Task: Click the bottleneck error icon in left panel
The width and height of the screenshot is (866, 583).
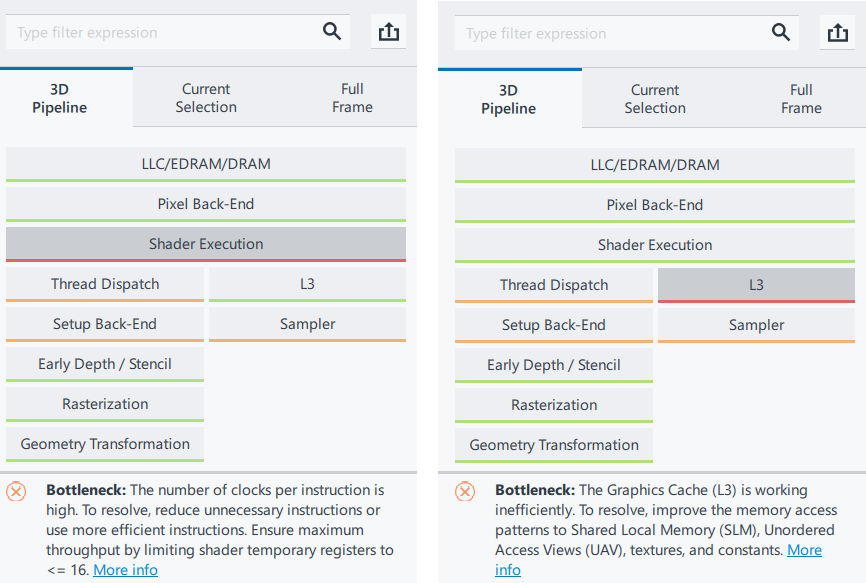Action: click(17, 491)
